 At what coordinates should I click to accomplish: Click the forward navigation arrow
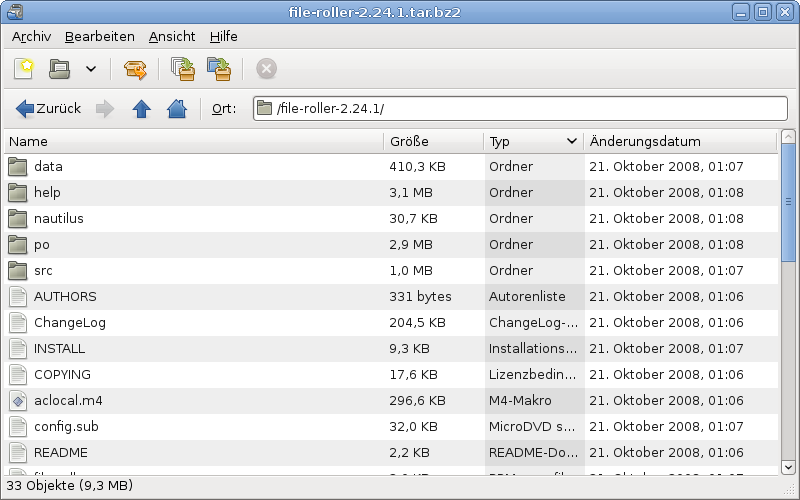coord(105,108)
